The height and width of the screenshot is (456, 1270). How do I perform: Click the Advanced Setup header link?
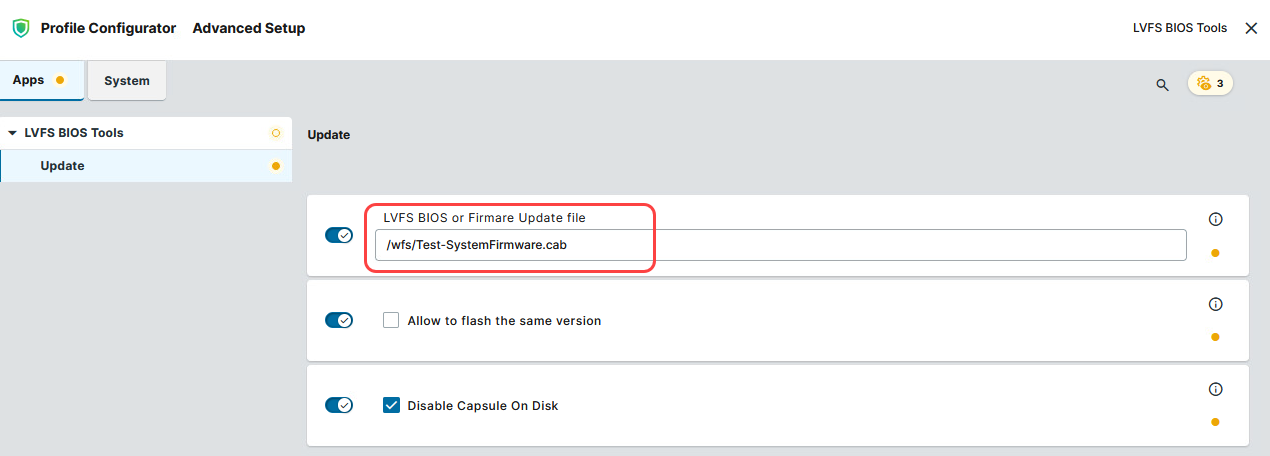249,28
